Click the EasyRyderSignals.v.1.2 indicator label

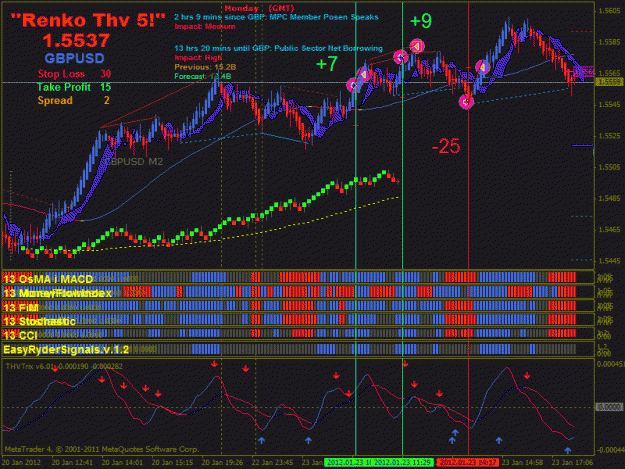66,350
